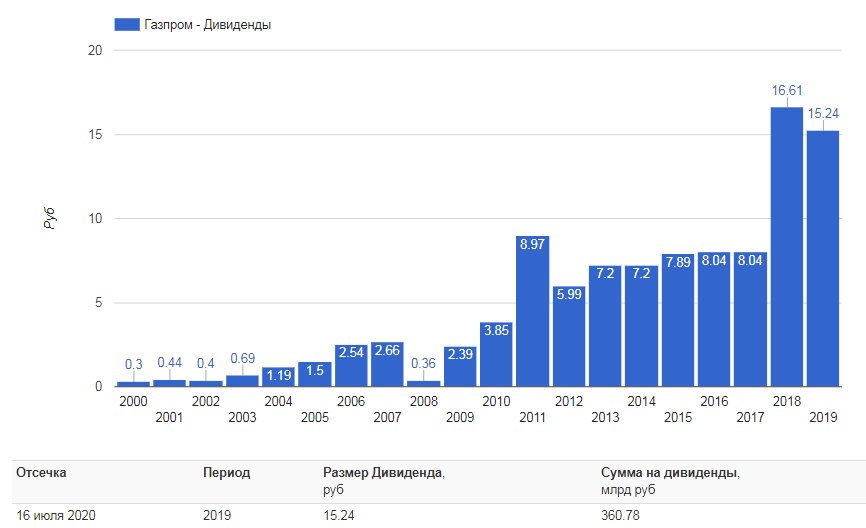
Task: Click the 2004 bar showing 1.19
Action: click(278, 377)
